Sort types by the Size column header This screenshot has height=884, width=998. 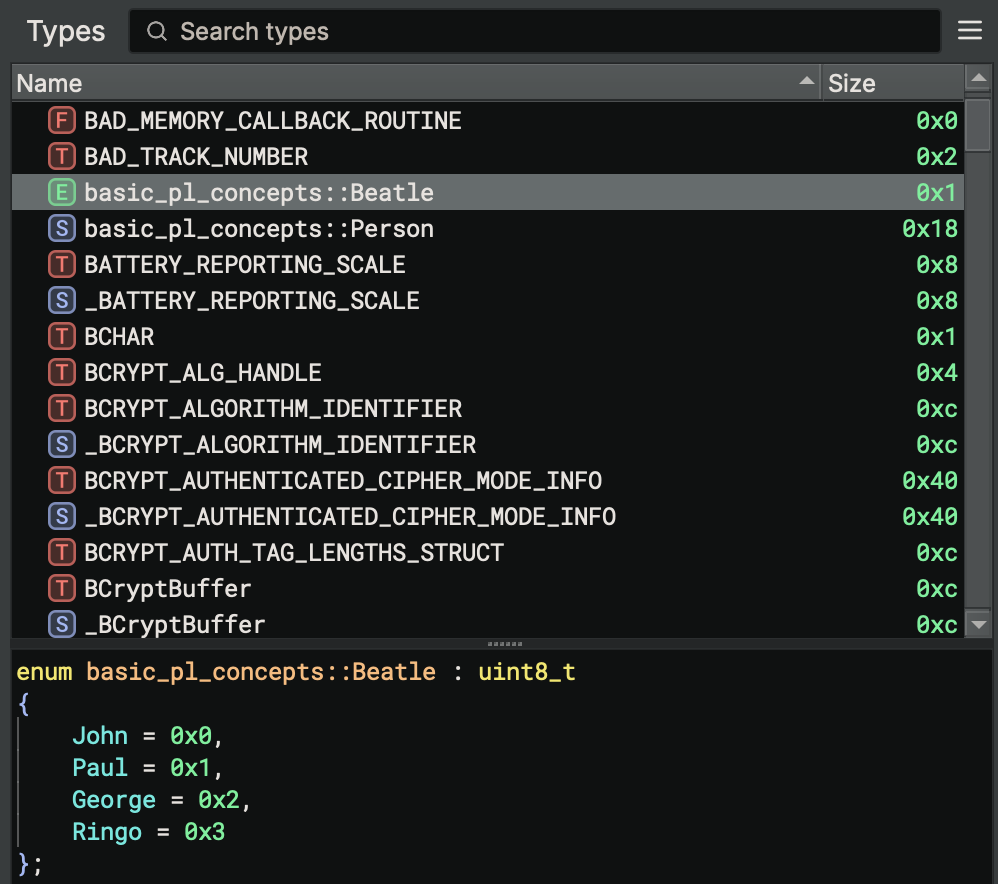coord(852,83)
